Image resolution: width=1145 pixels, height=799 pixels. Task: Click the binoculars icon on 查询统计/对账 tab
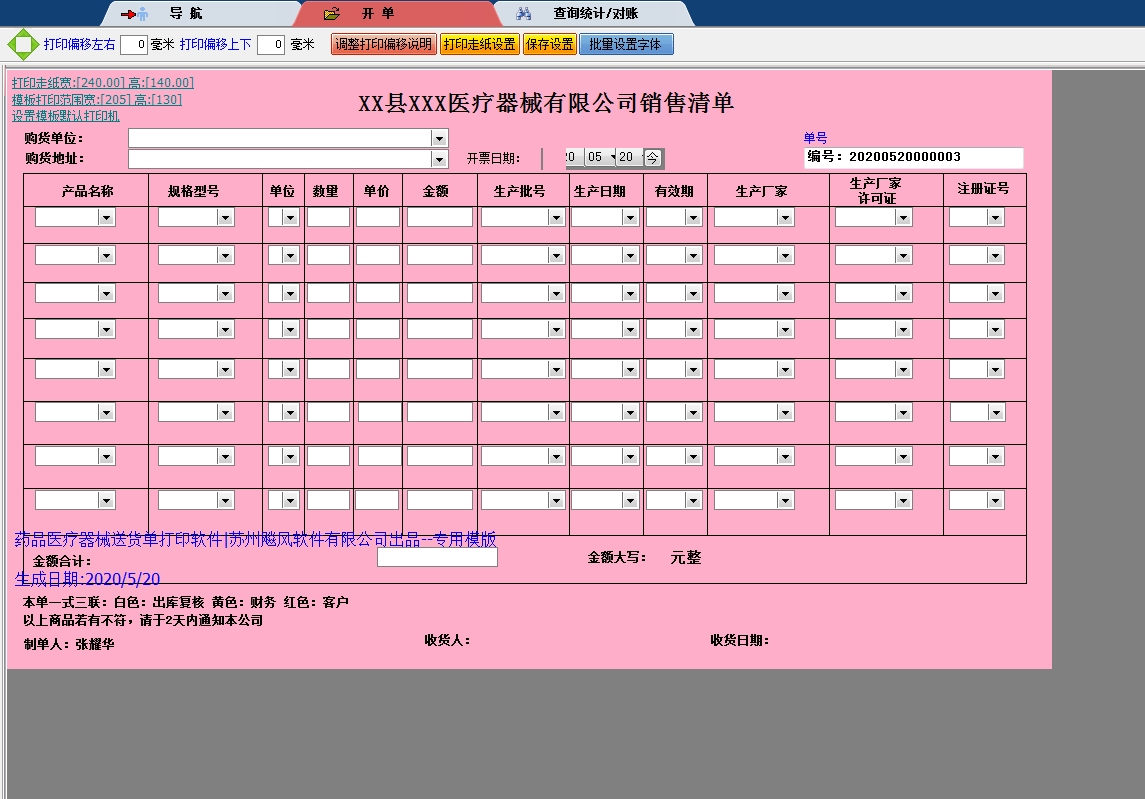(523, 14)
